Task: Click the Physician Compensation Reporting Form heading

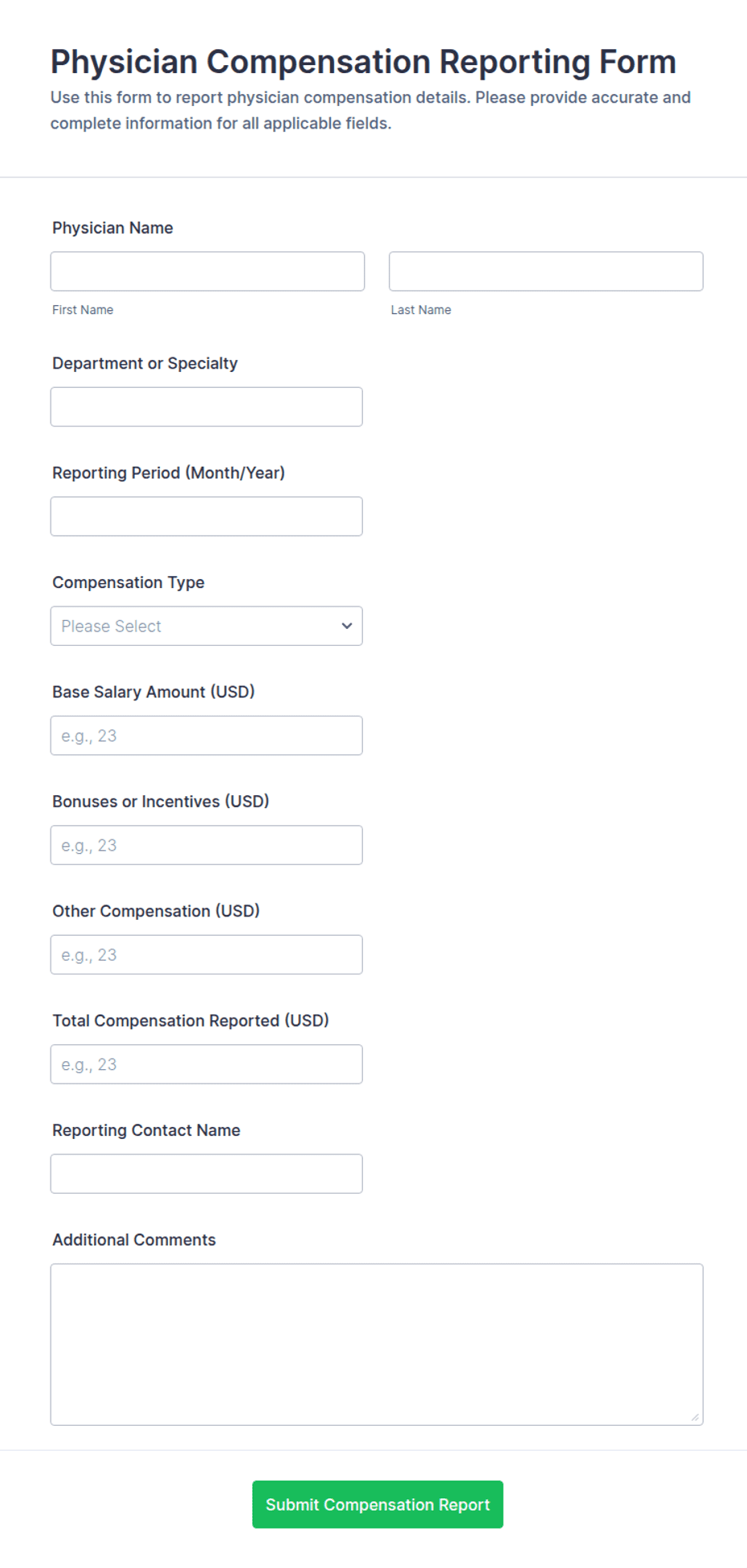Action: [x=363, y=62]
